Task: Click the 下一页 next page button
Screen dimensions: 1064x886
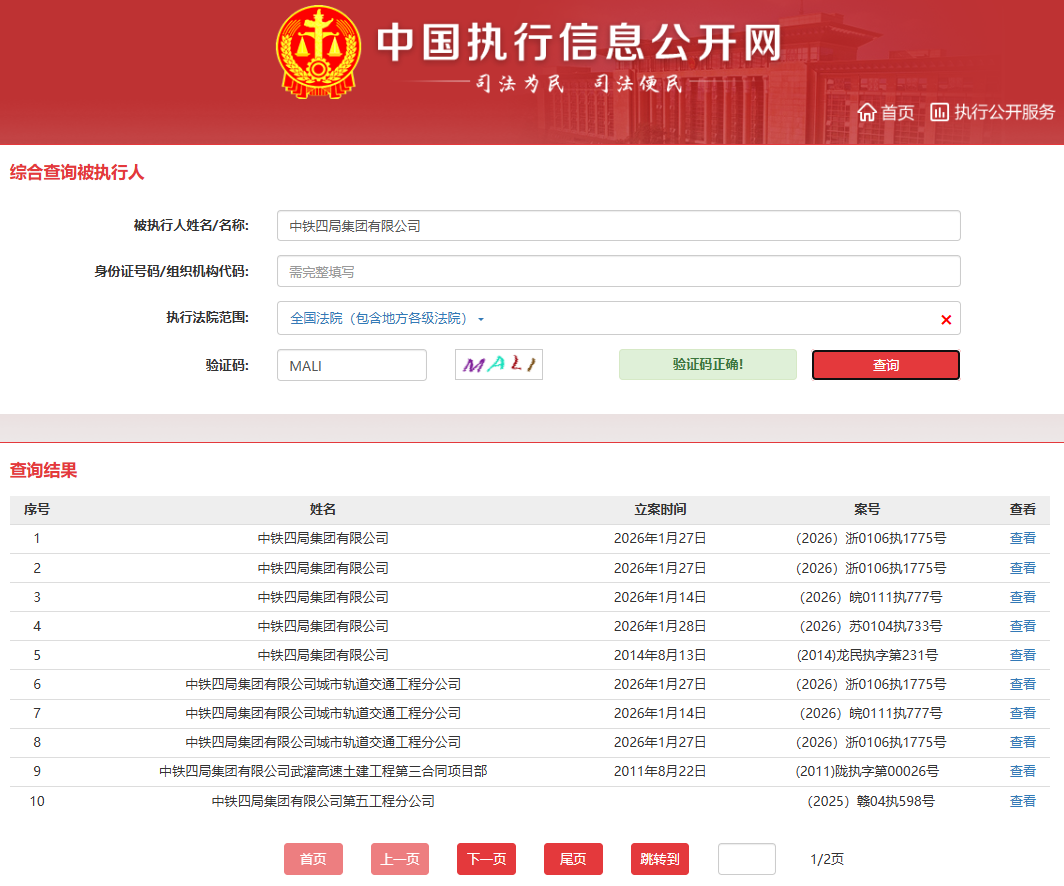Action: coord(486,859)
